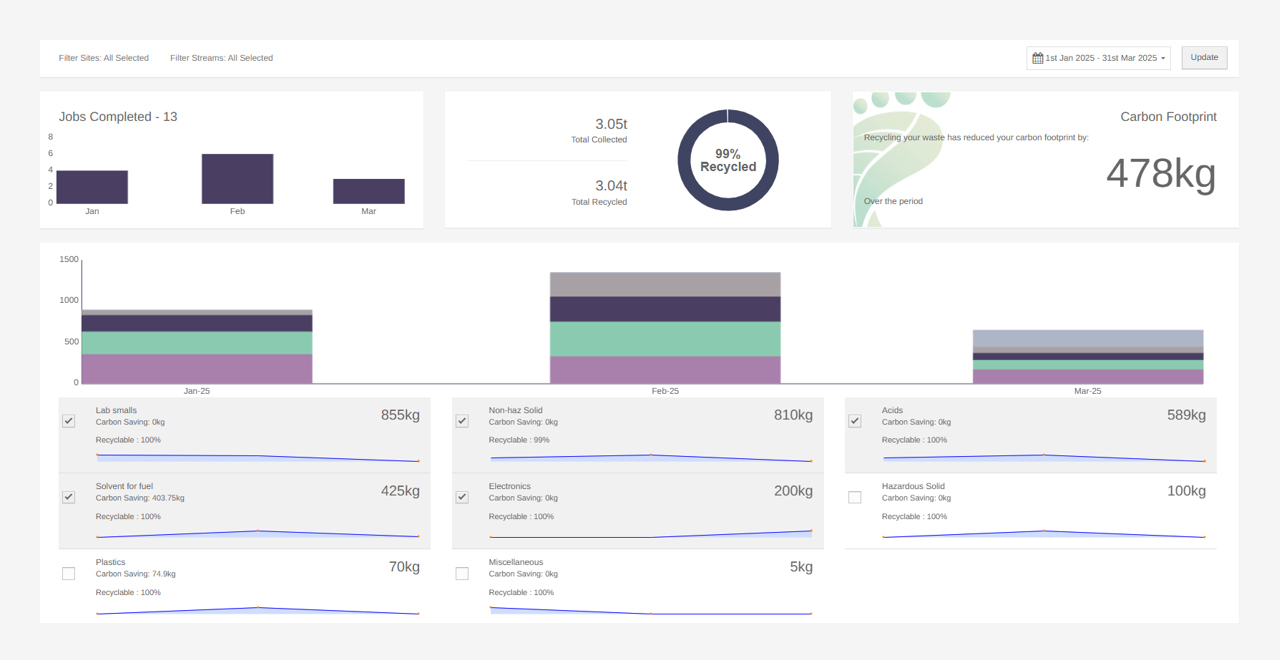Click the Lab smalls sparkline chart
Viewport: 1280px width, 660px height.
(x=257, y=458)
